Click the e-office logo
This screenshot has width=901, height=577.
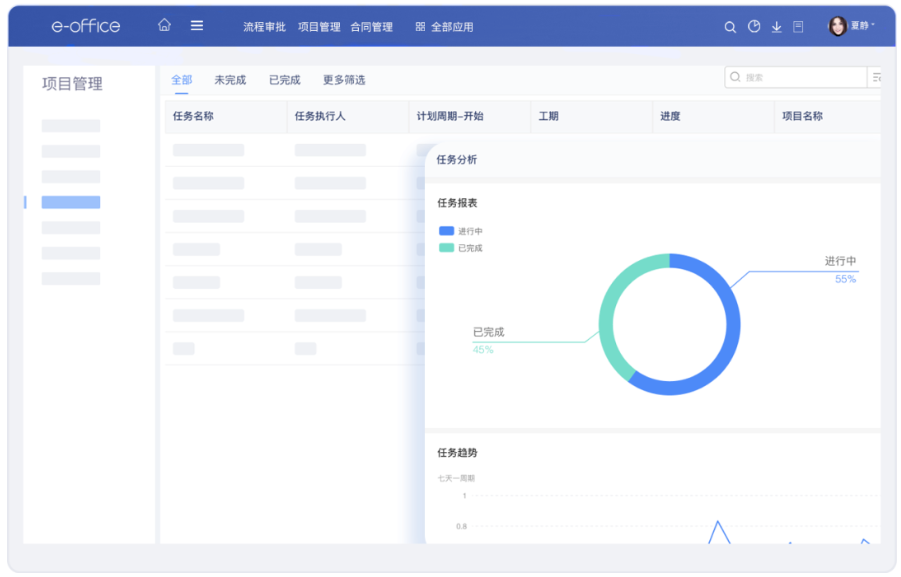pos(86,26)
